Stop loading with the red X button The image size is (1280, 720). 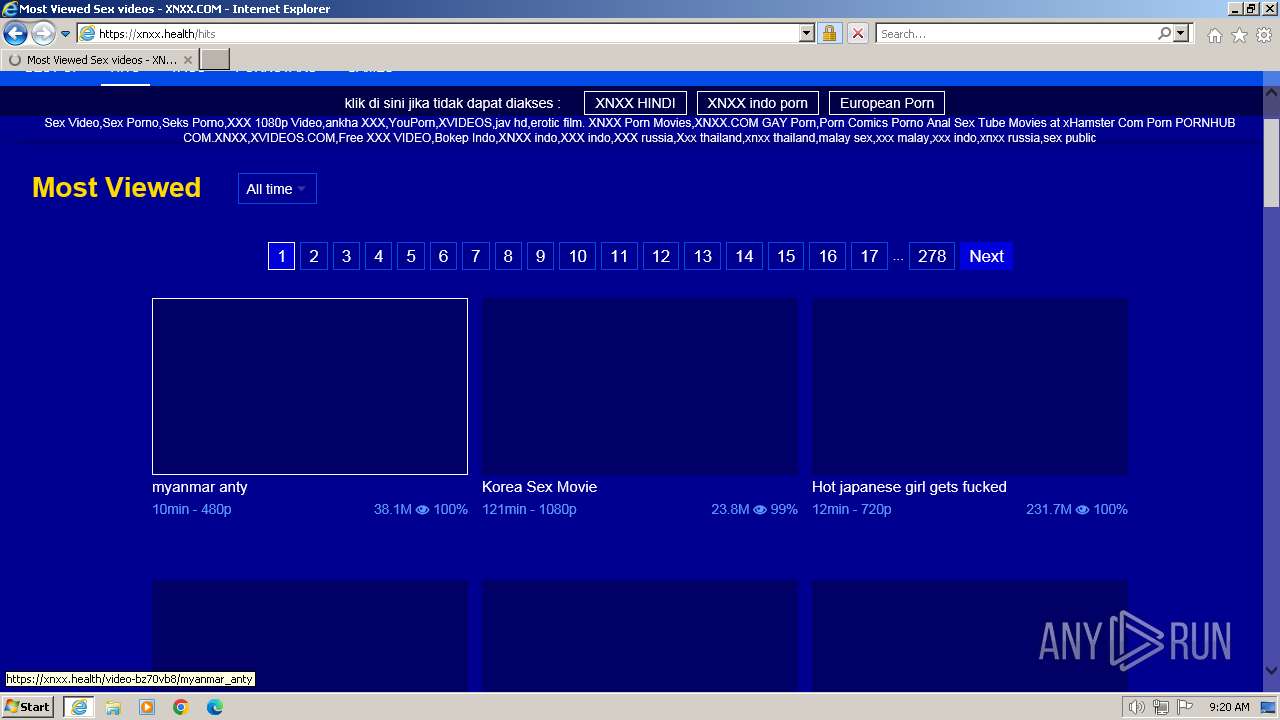point(857,34)
